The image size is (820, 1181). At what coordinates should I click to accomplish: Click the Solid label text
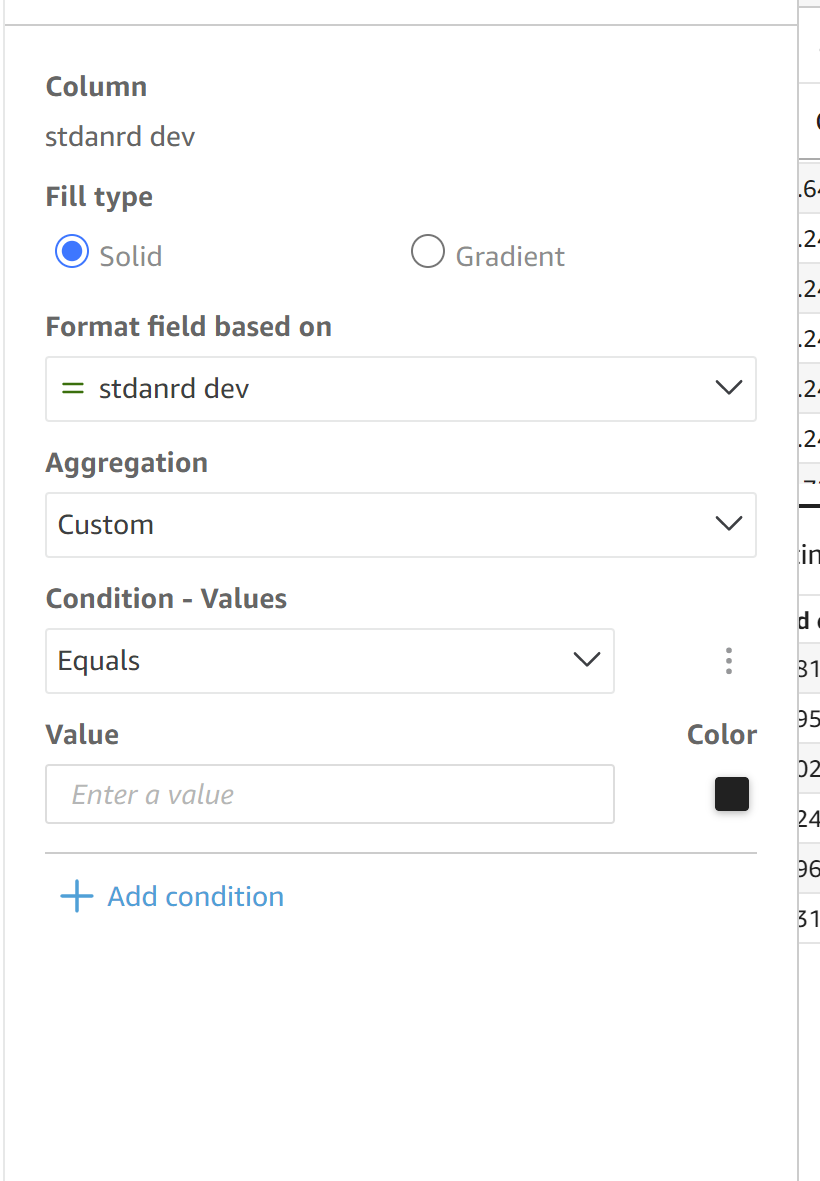[131, 257]
